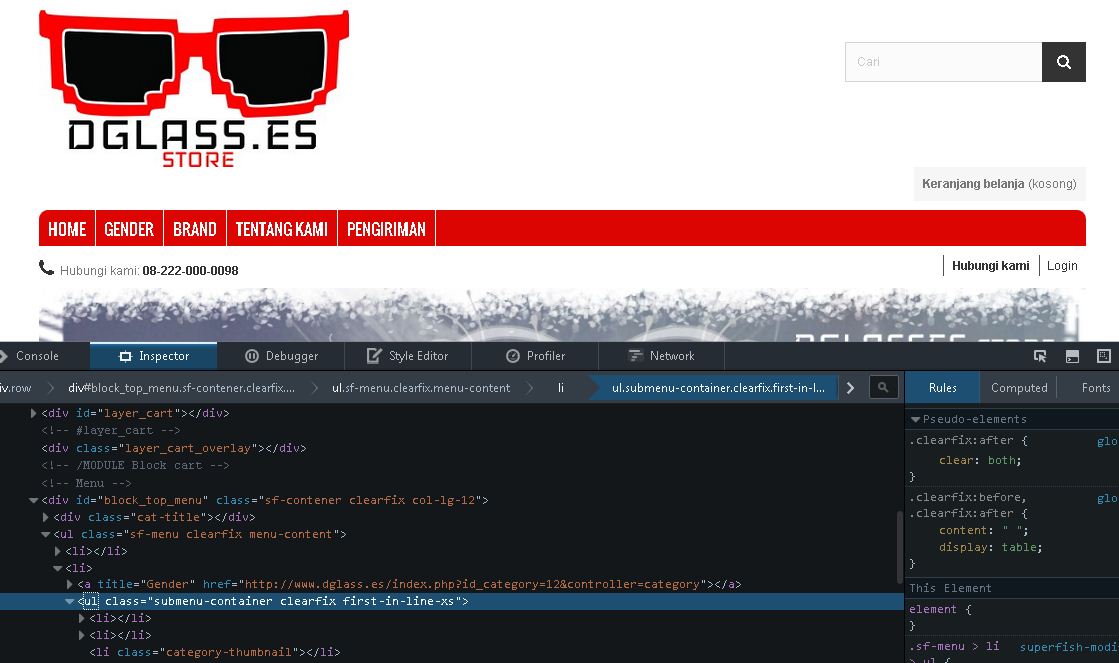Click the 'clear: both;' declaration
Screen dimensions: 1119x663
click(x=980, y=460)
